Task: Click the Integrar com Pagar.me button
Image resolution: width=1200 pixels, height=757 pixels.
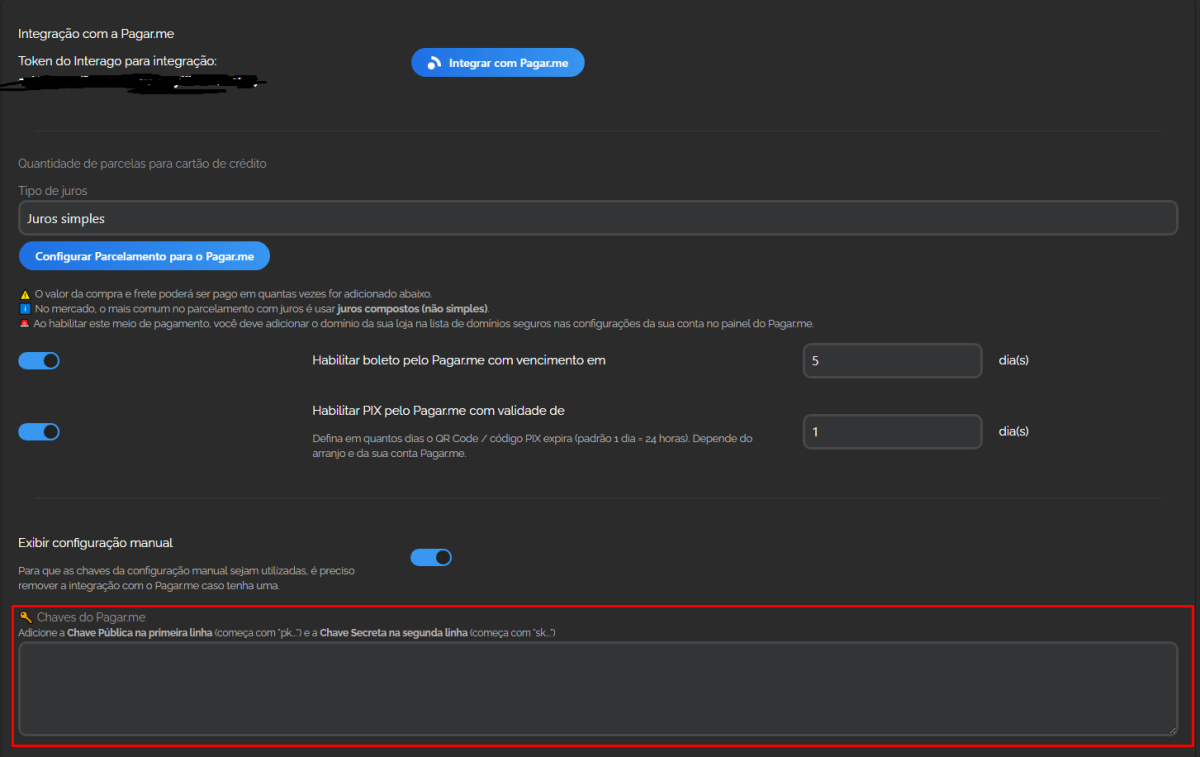Action: pos(497,62)
